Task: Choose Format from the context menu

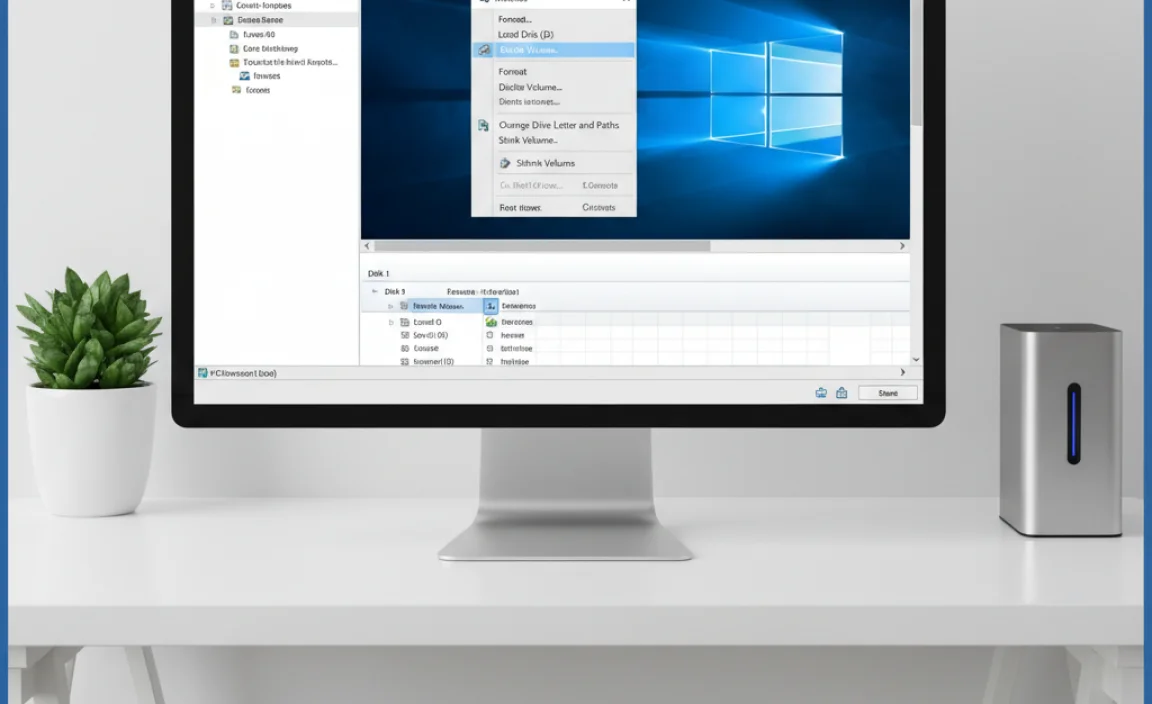Action: pyautogui.click(x=513, y=72)
